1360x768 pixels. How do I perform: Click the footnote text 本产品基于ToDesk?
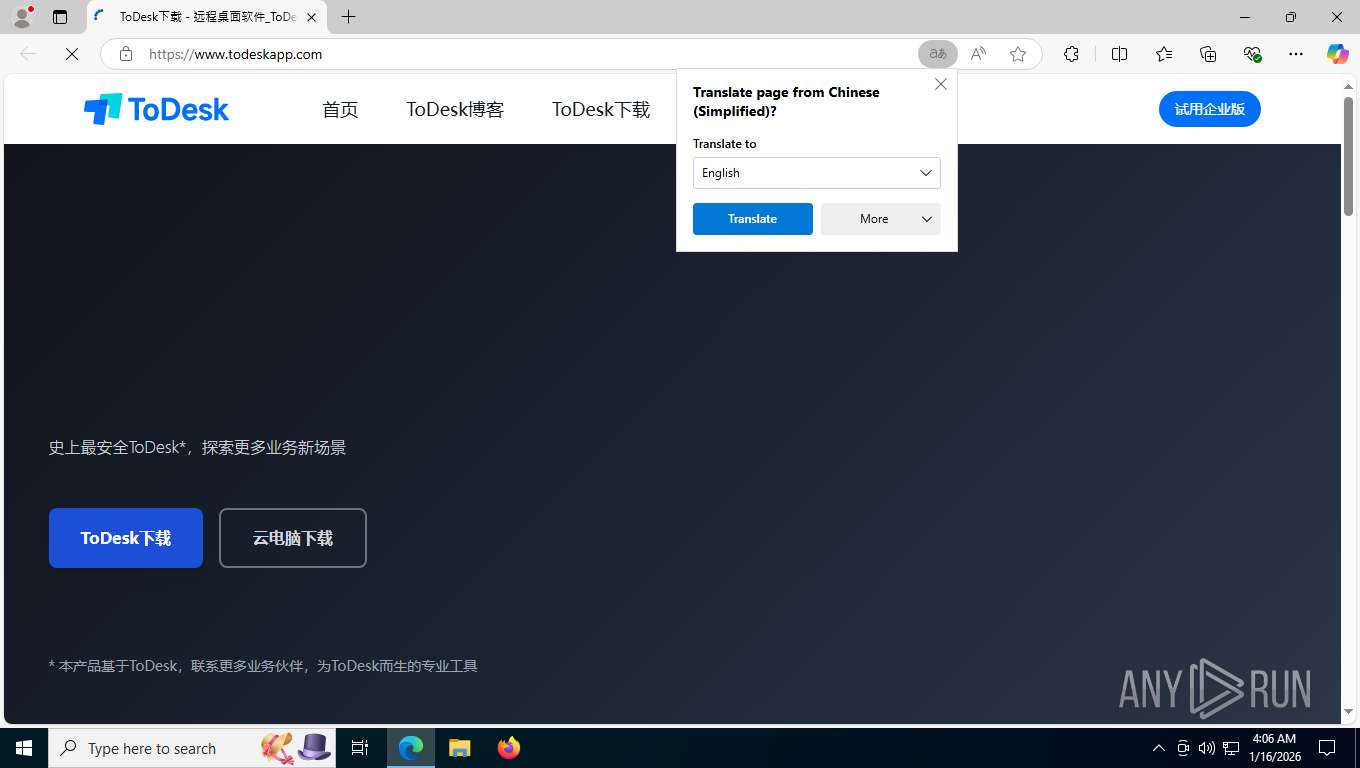(118, 666)
